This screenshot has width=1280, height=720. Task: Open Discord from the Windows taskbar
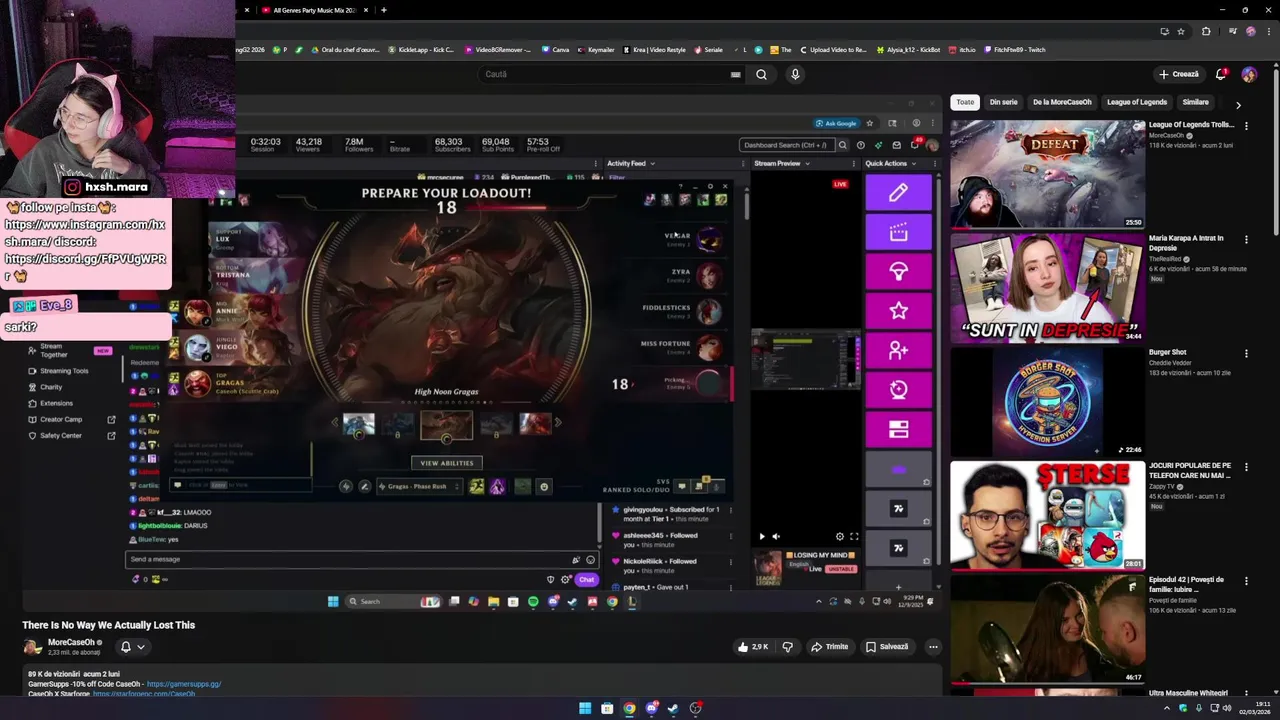click(x=651, y=708)
